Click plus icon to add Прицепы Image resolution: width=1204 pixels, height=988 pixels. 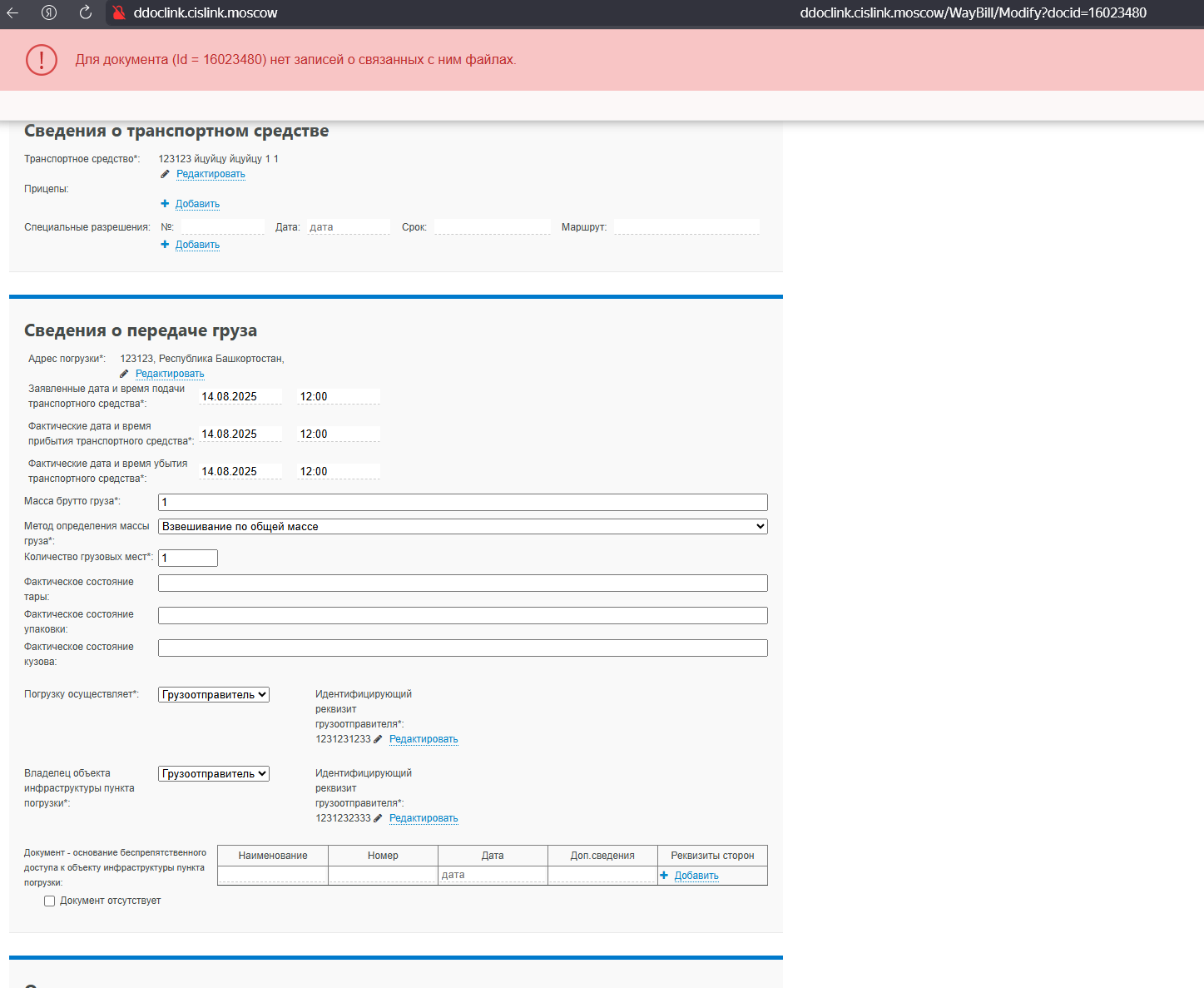tap(165, 203)
